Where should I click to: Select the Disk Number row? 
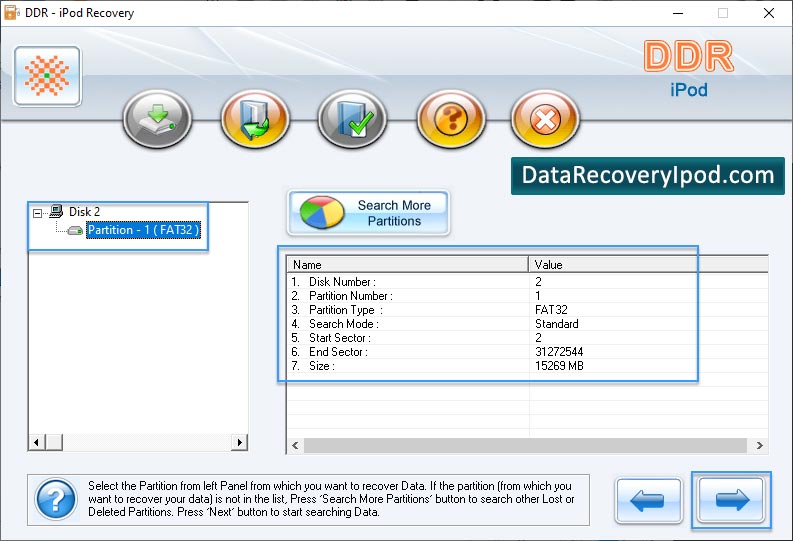(527, 282)
